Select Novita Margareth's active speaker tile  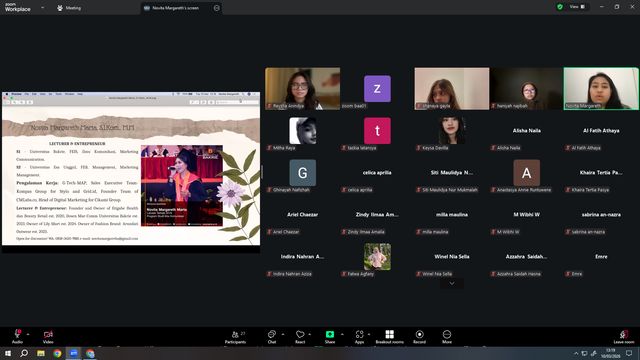tap(601, 89)
